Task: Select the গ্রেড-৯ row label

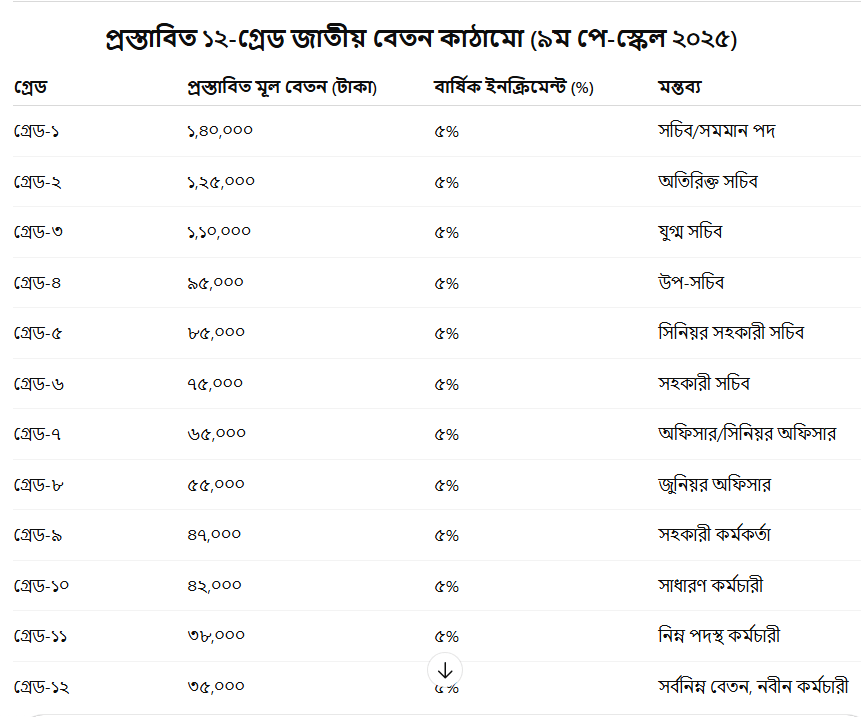Action: coord(37,535)
